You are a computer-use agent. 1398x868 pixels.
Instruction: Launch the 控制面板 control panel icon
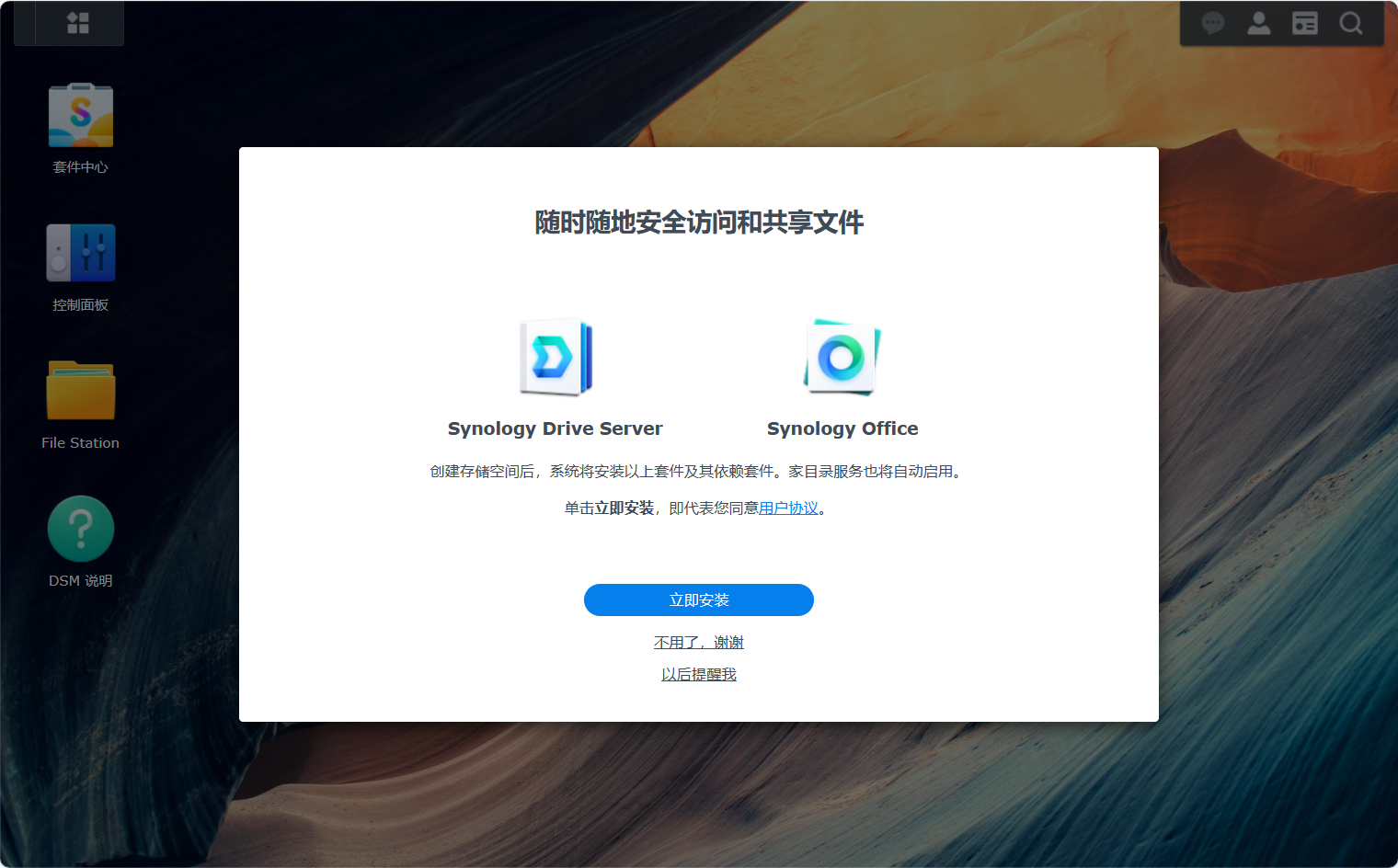point(81,253)
